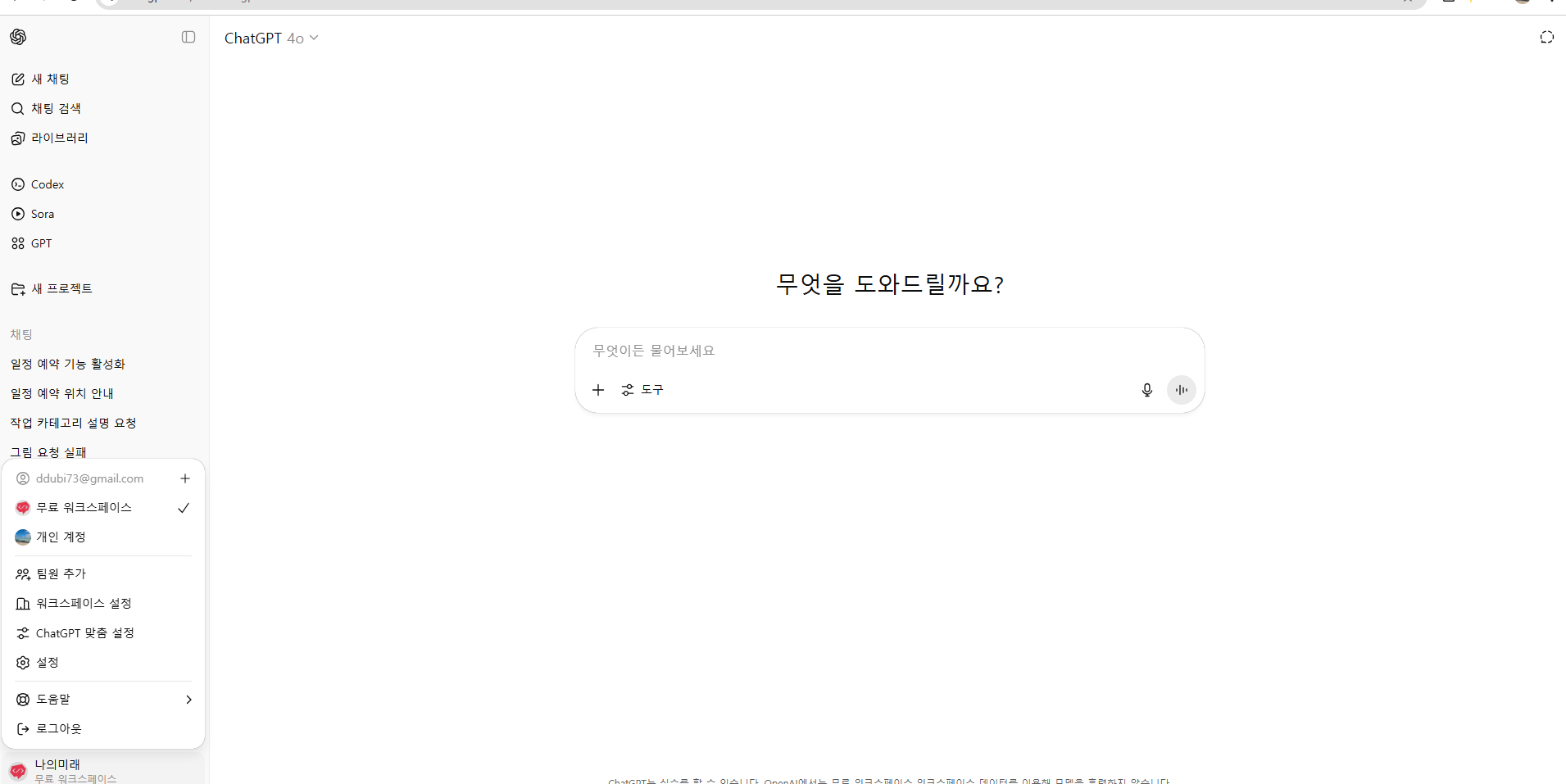Click 팀원 추가 menu item

[103, 574]
